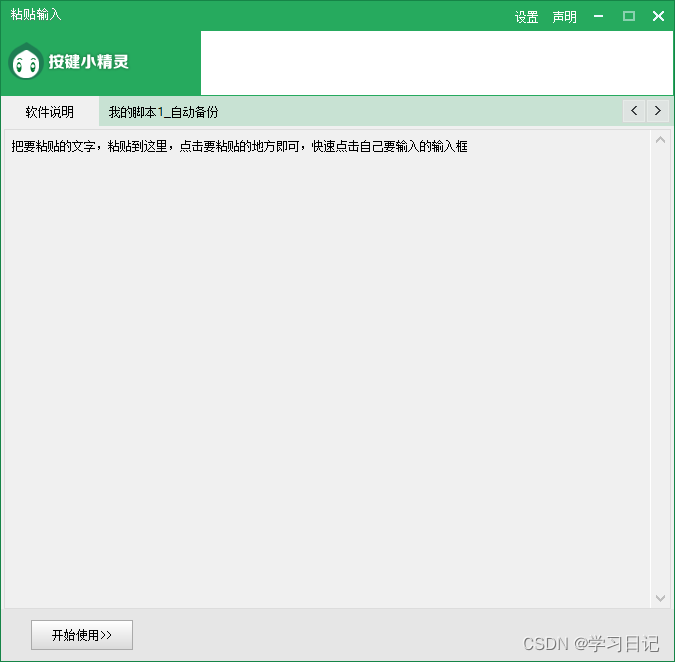675x662 pixels.
Task: Click the white banner area beside the logo
Action: pyautogui.click(x=437, y=63)
